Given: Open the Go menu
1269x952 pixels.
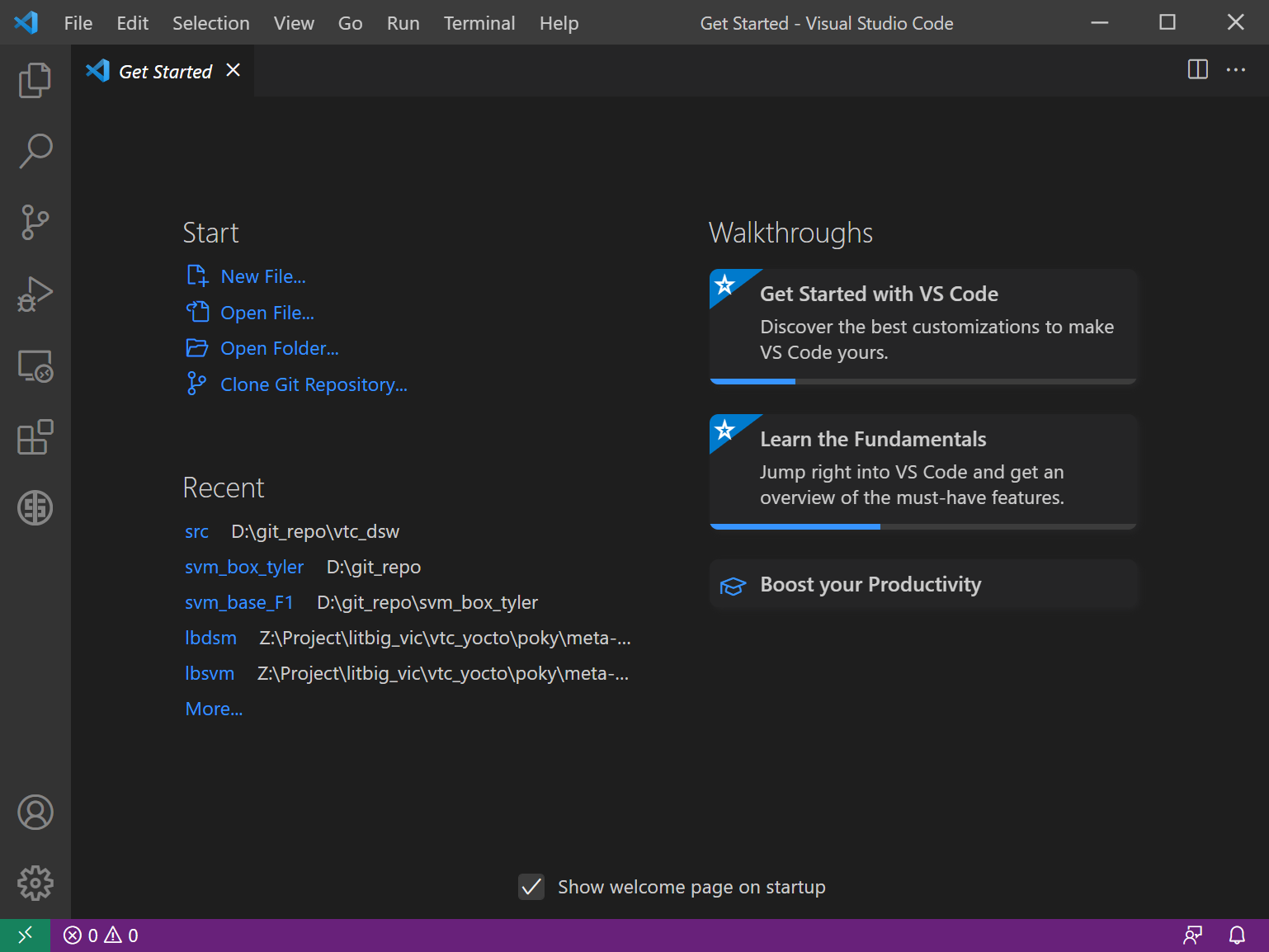Looking at the screenshot, I should click(351, 23).
